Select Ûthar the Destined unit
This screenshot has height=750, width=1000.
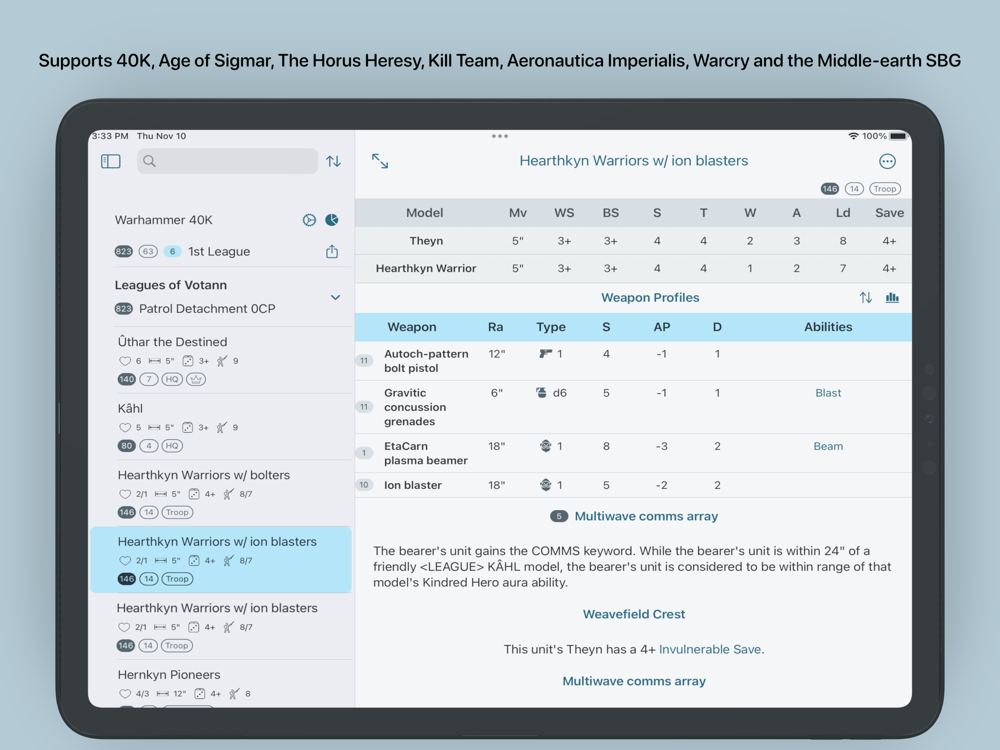221,360
